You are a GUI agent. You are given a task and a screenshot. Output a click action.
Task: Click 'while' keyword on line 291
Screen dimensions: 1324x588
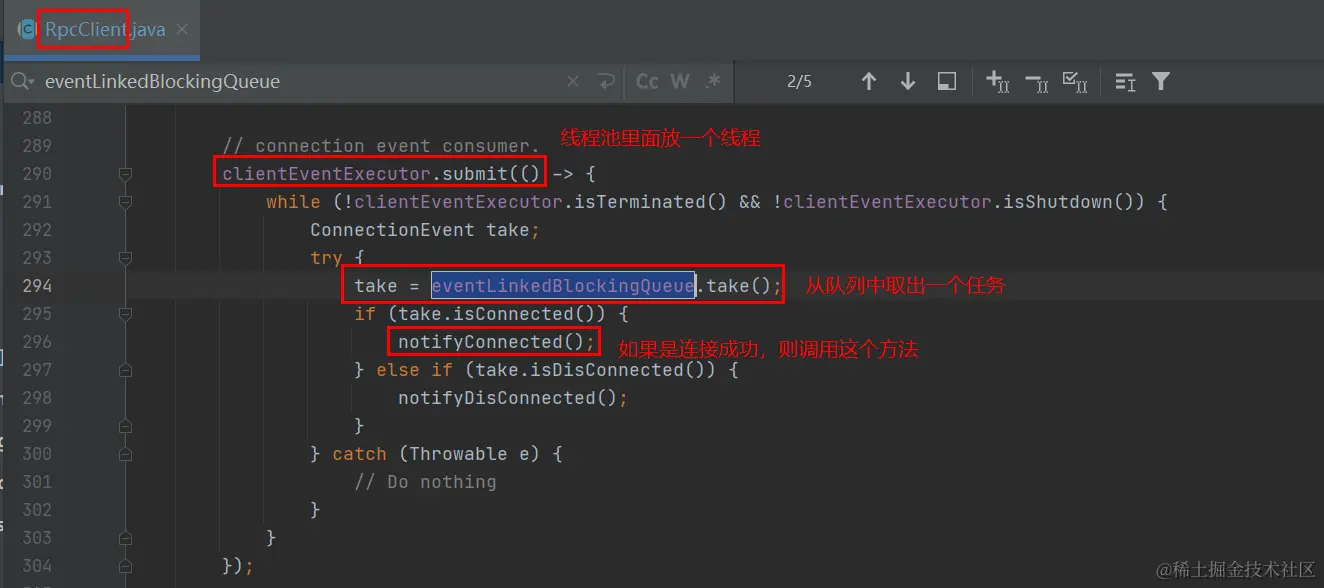coord(293,202)
